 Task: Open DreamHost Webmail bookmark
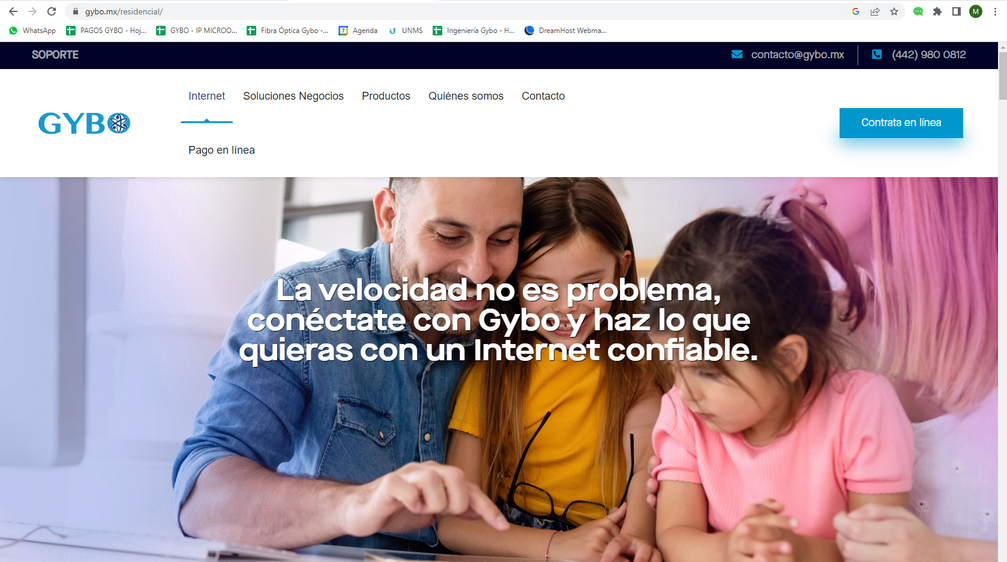point(566,30)
